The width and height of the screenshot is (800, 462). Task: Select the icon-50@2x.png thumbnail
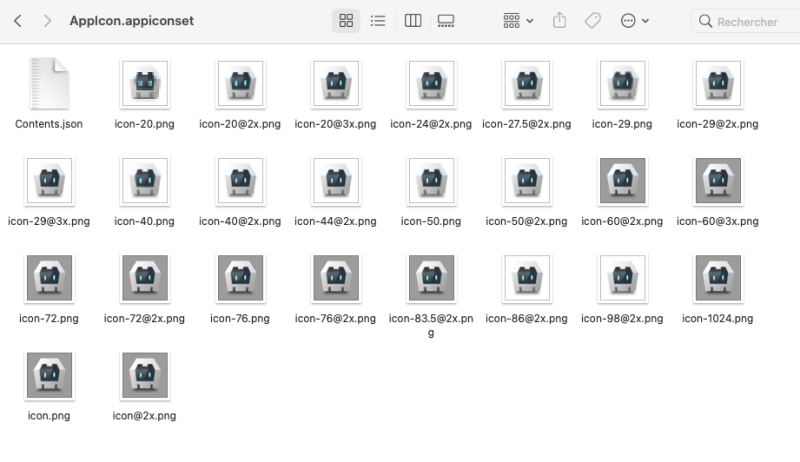[527, 181]
